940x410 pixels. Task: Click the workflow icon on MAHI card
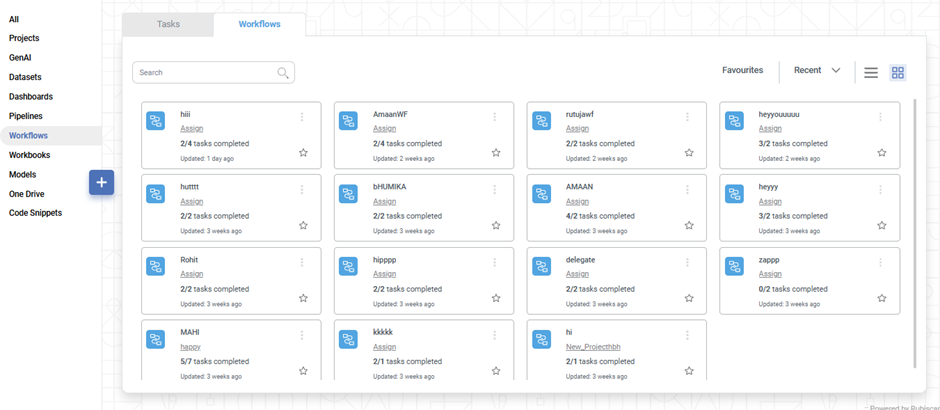click(x=156, y=340)
